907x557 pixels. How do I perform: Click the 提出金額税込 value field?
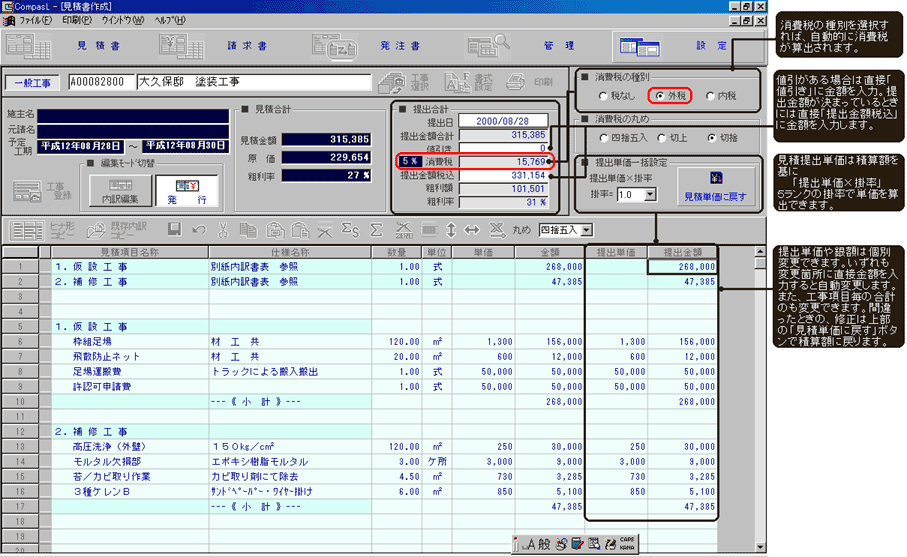(x=503, y=175)
